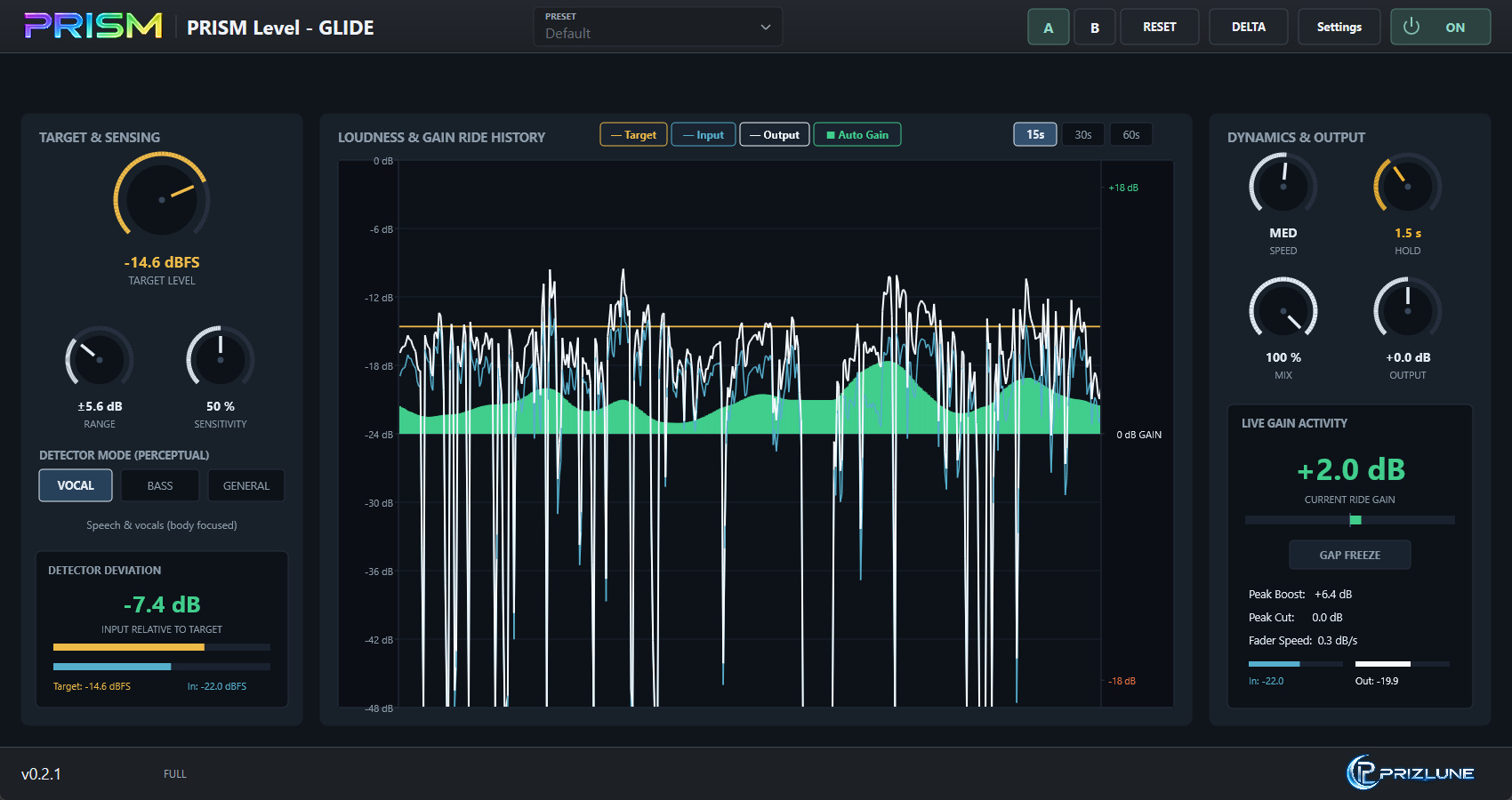Viewport: 1512px width, 800px height.
Task: Click the PRISM logo
Action: 93,26
